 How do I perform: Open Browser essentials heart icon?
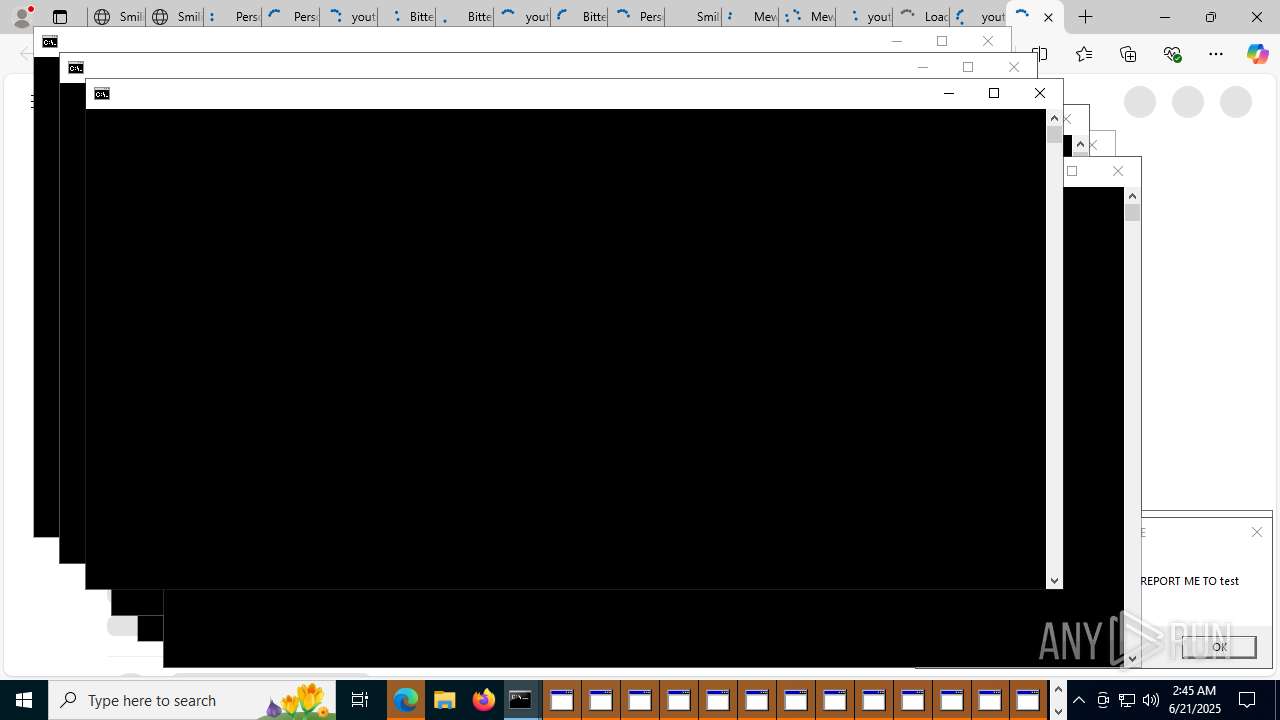(1172, 54)
